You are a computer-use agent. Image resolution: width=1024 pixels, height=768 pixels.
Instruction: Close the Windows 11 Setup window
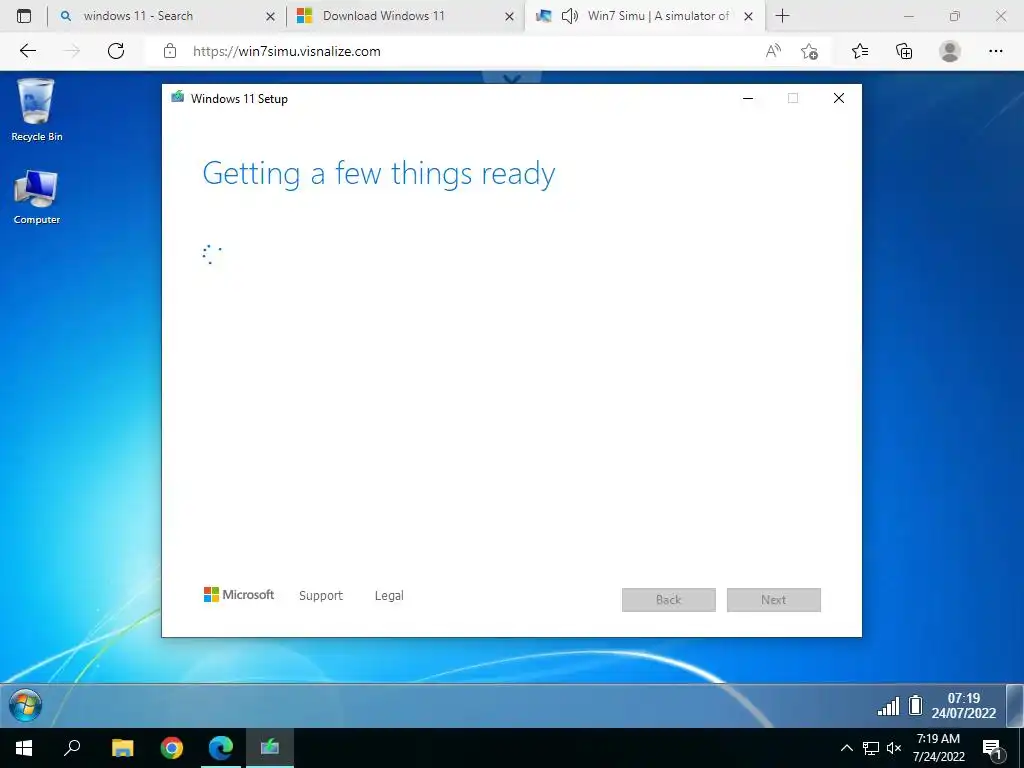tap(839, 98)
